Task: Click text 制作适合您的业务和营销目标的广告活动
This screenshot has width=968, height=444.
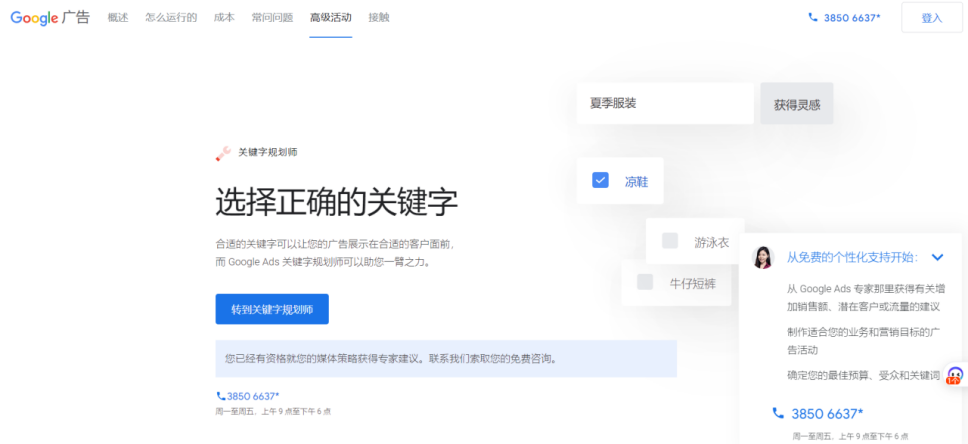Action: [864, 341]
